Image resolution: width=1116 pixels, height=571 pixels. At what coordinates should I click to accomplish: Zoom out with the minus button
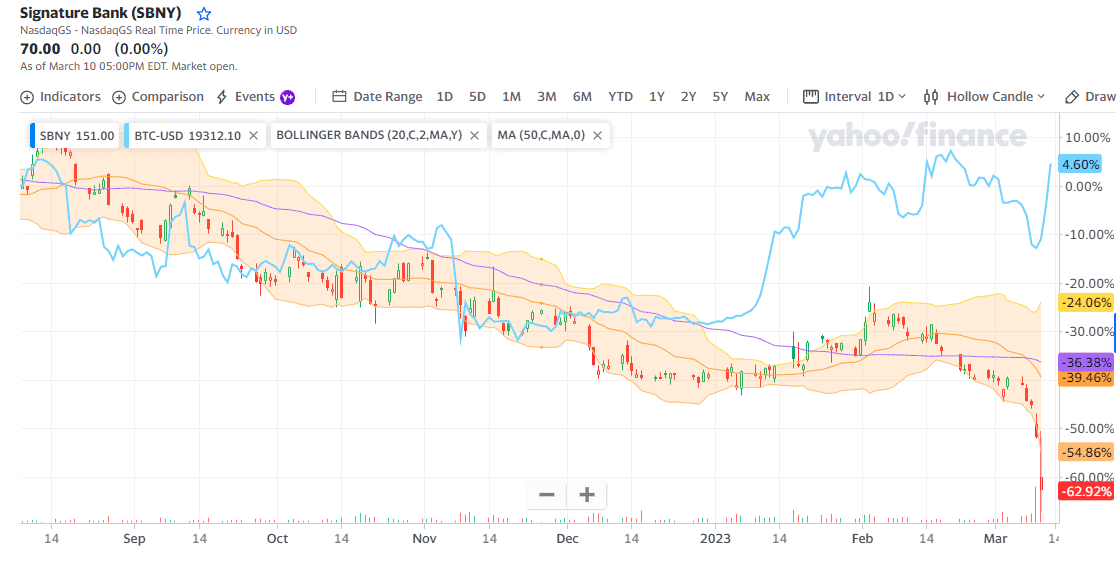click(546, 494)
